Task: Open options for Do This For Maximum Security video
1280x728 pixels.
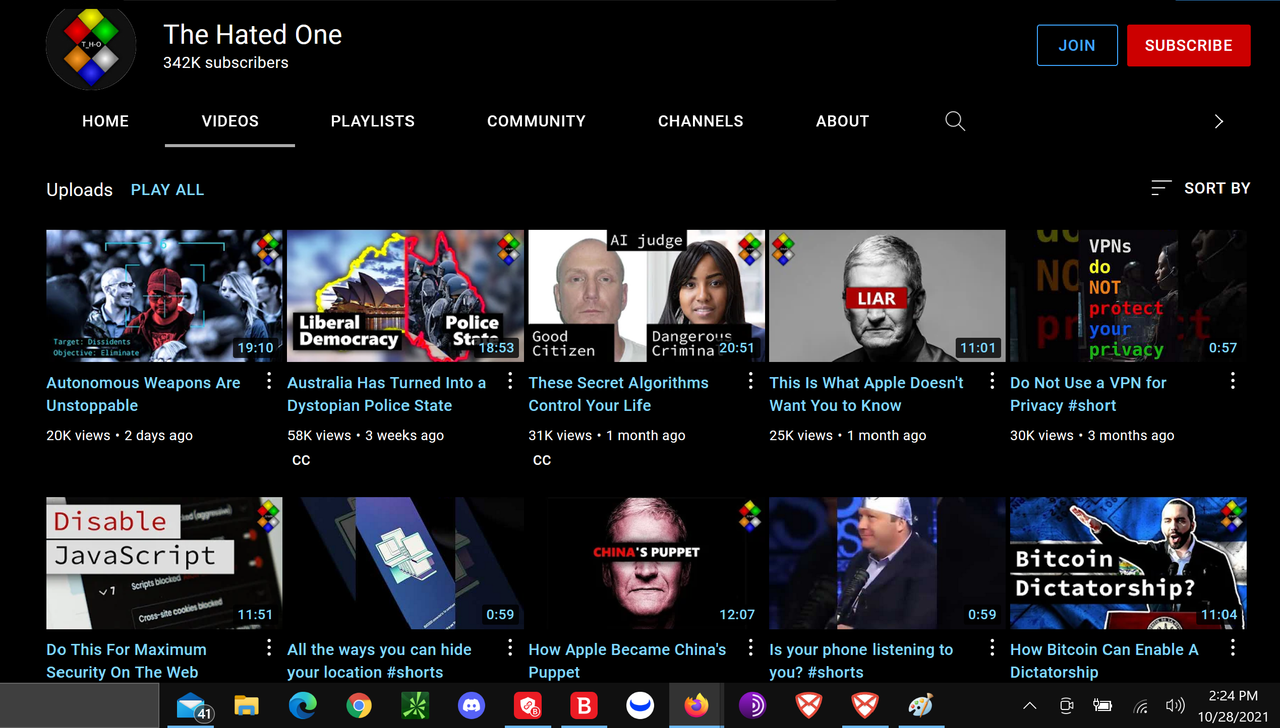Action: [269, 648]
